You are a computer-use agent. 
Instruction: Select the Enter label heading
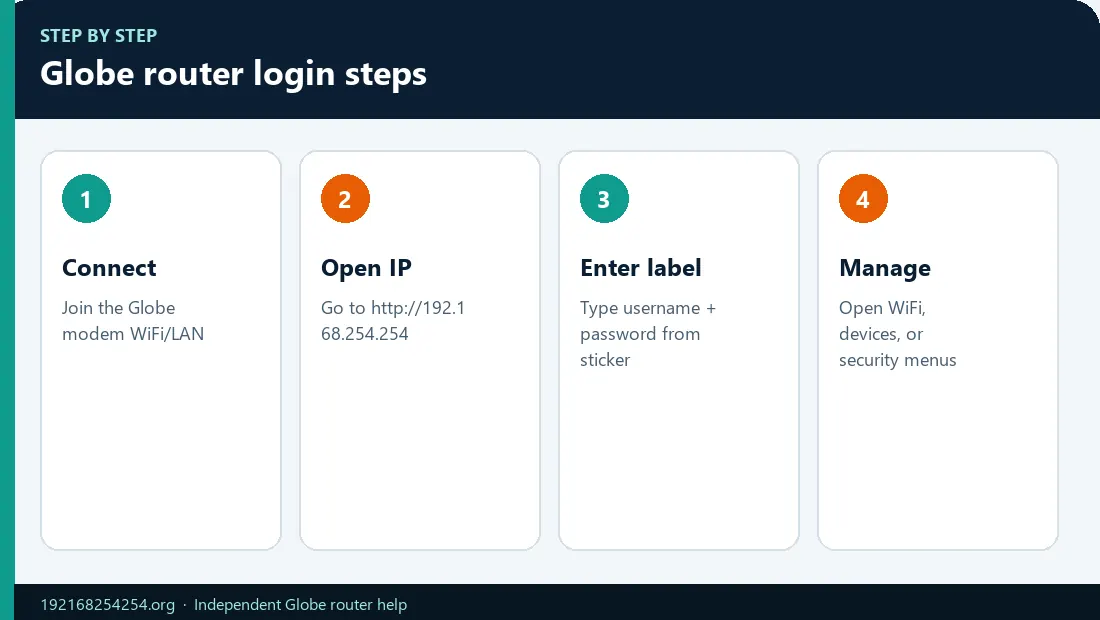click(640, 268)
